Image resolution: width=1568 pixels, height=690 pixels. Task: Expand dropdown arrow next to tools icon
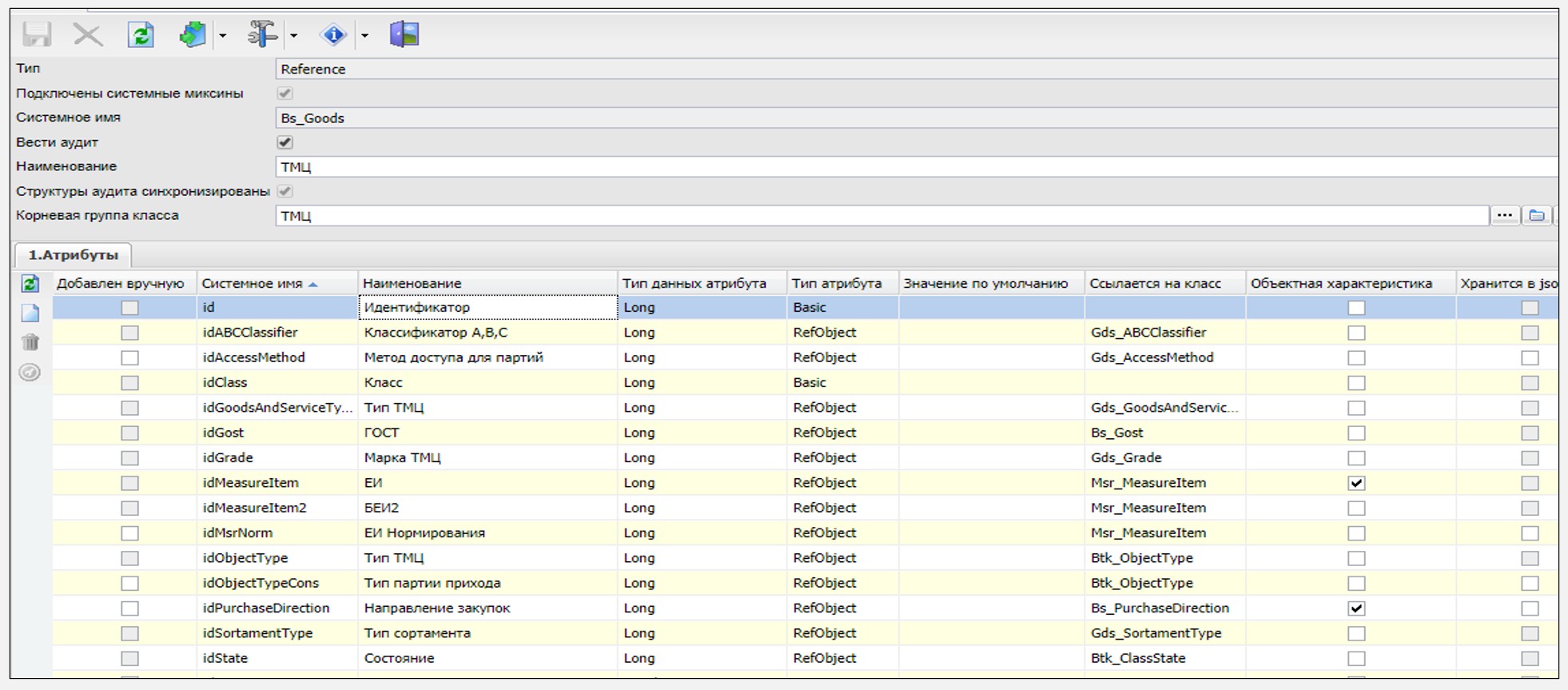294,36
